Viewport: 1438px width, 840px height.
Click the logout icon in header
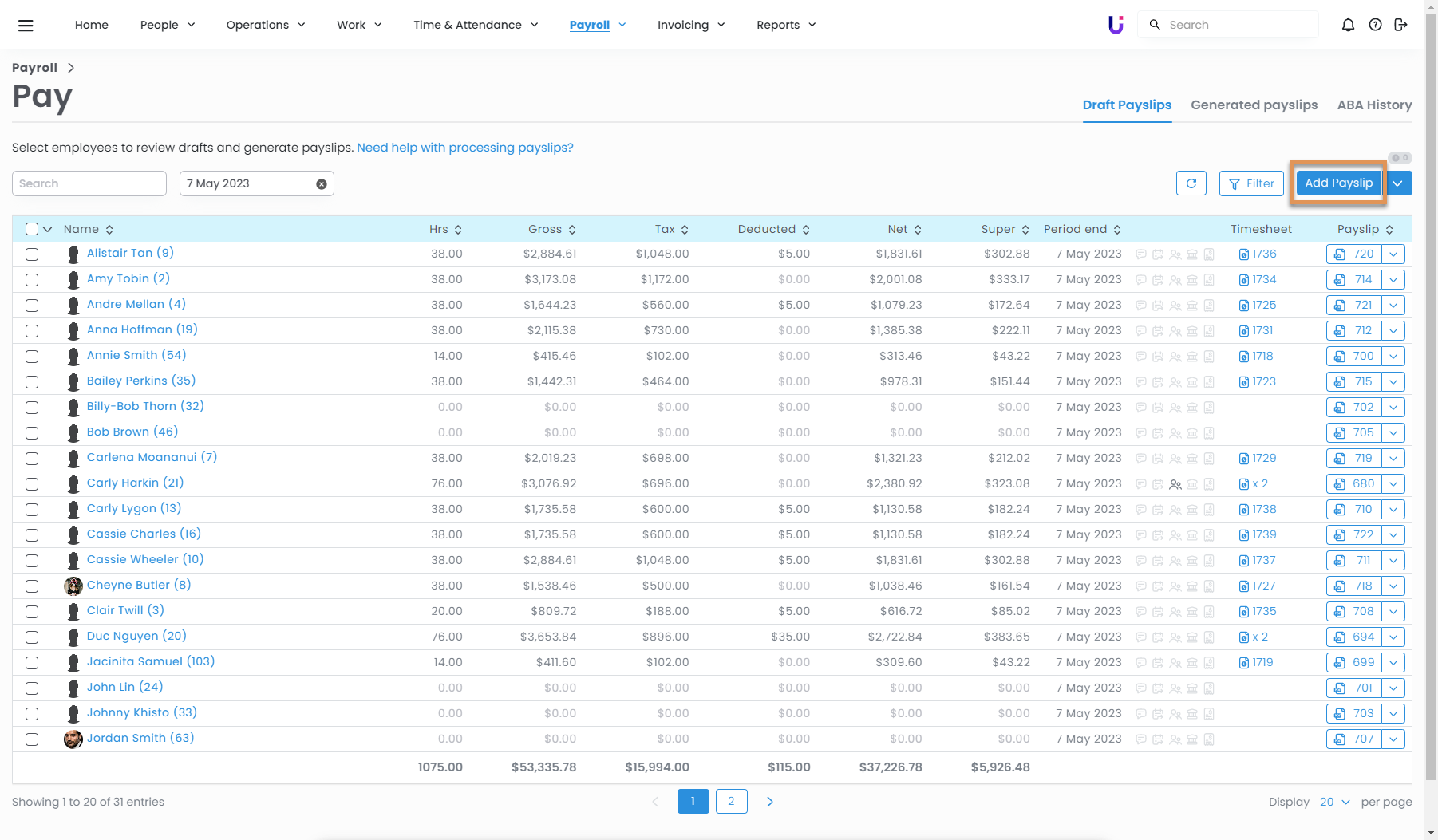[x=1400, y=25]
